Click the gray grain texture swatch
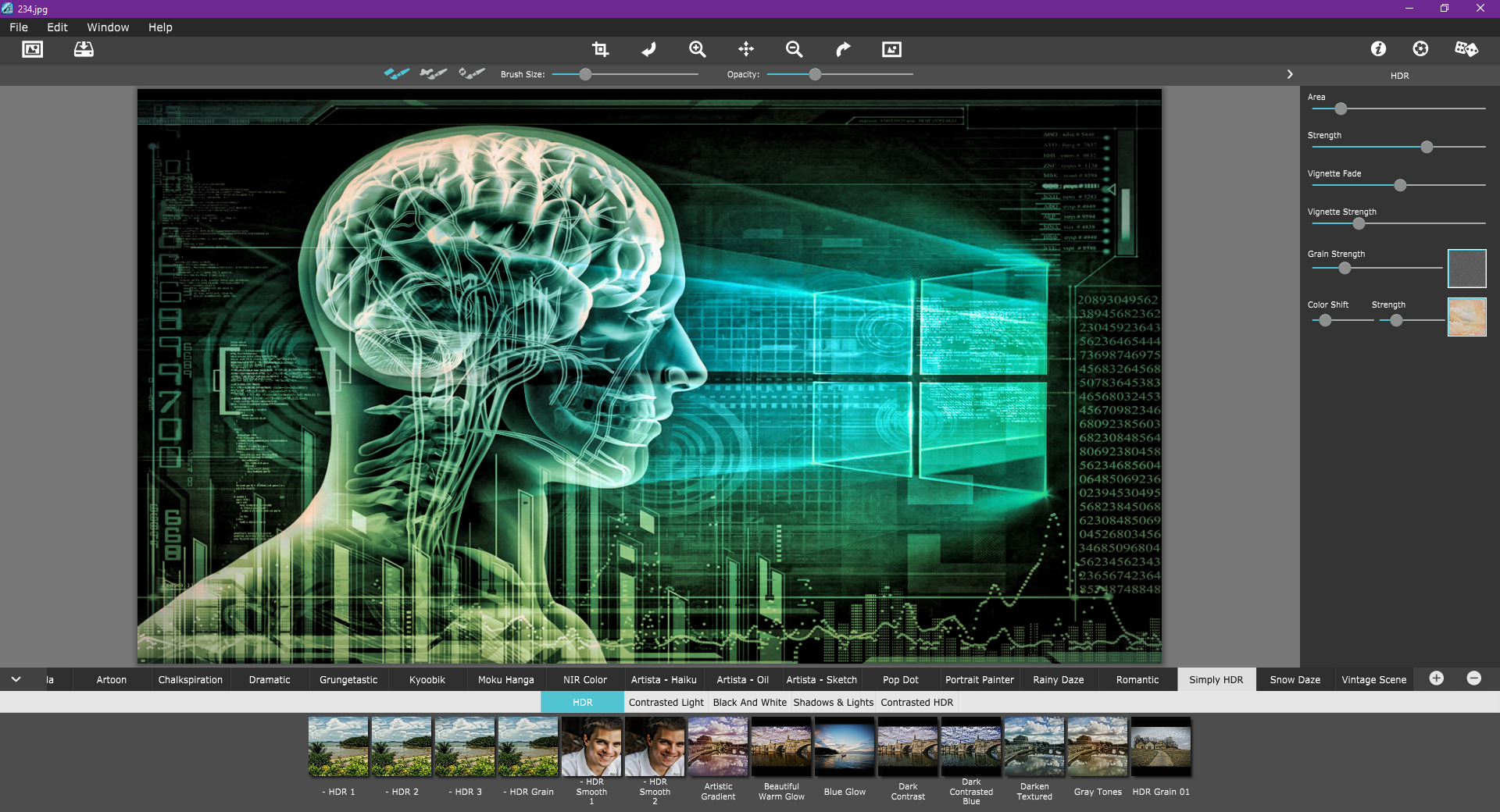Image resolution: width=1500 pixels, height=812 pixels. pos(1466,269)
